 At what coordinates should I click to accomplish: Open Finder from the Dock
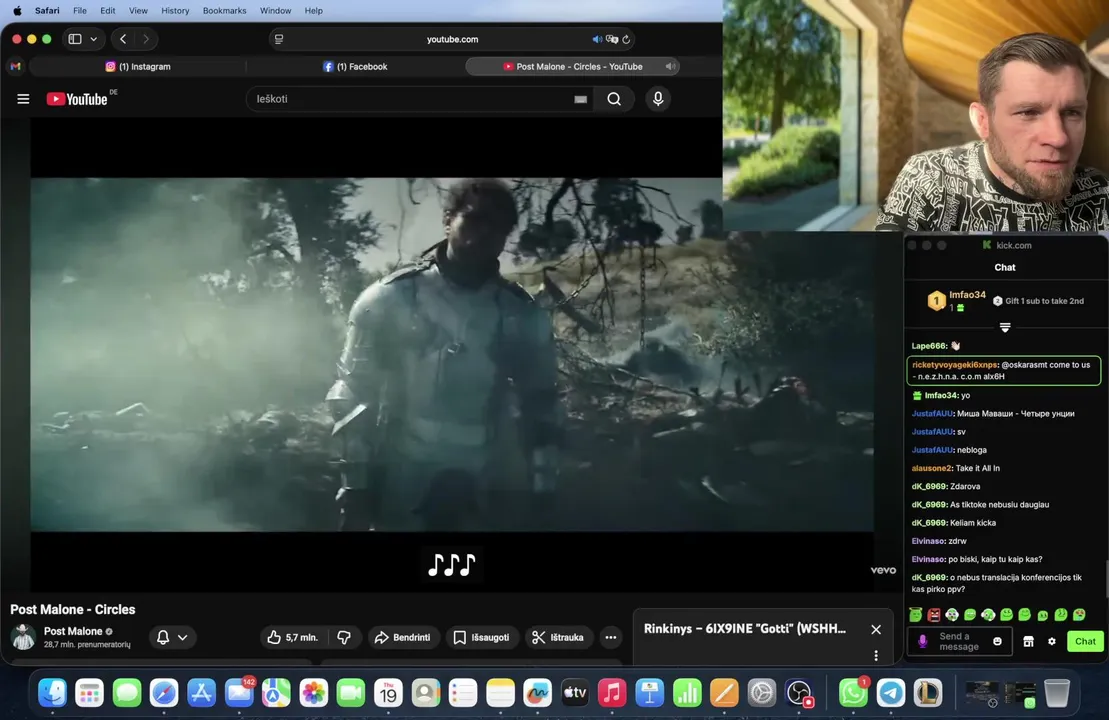pos(52,693)
